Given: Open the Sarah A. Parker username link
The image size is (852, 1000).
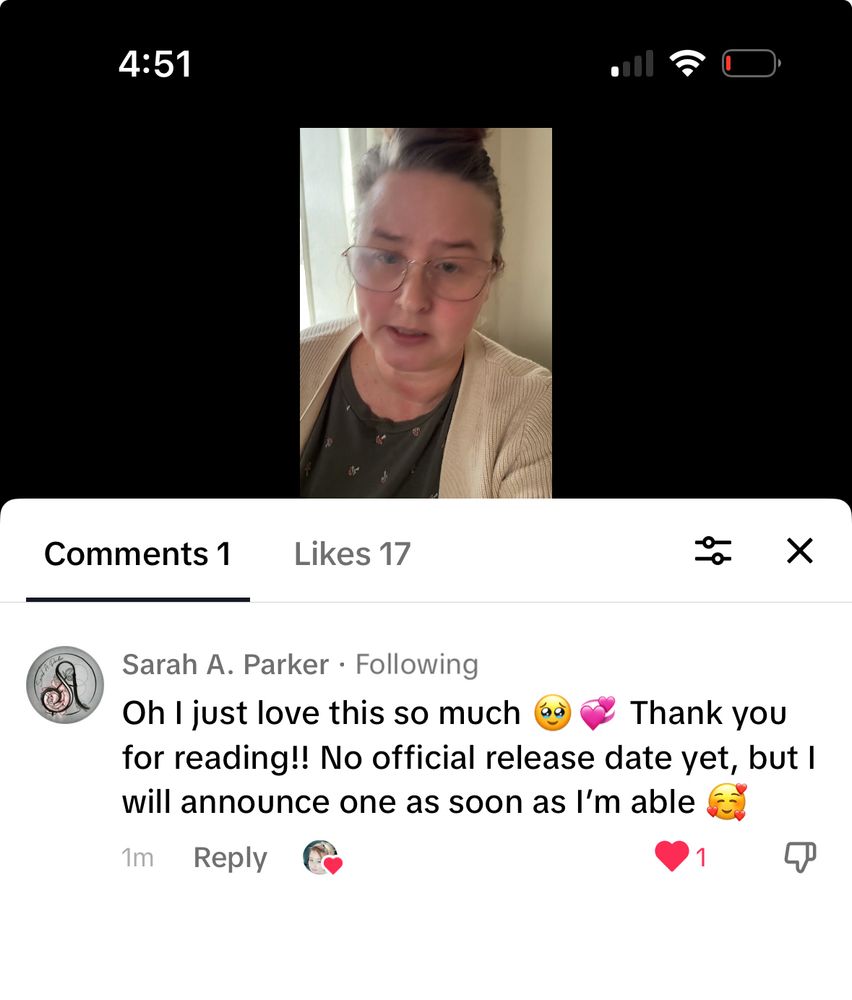Looking at the screenshot, I should pyautogui.click(x=225, y=665).
